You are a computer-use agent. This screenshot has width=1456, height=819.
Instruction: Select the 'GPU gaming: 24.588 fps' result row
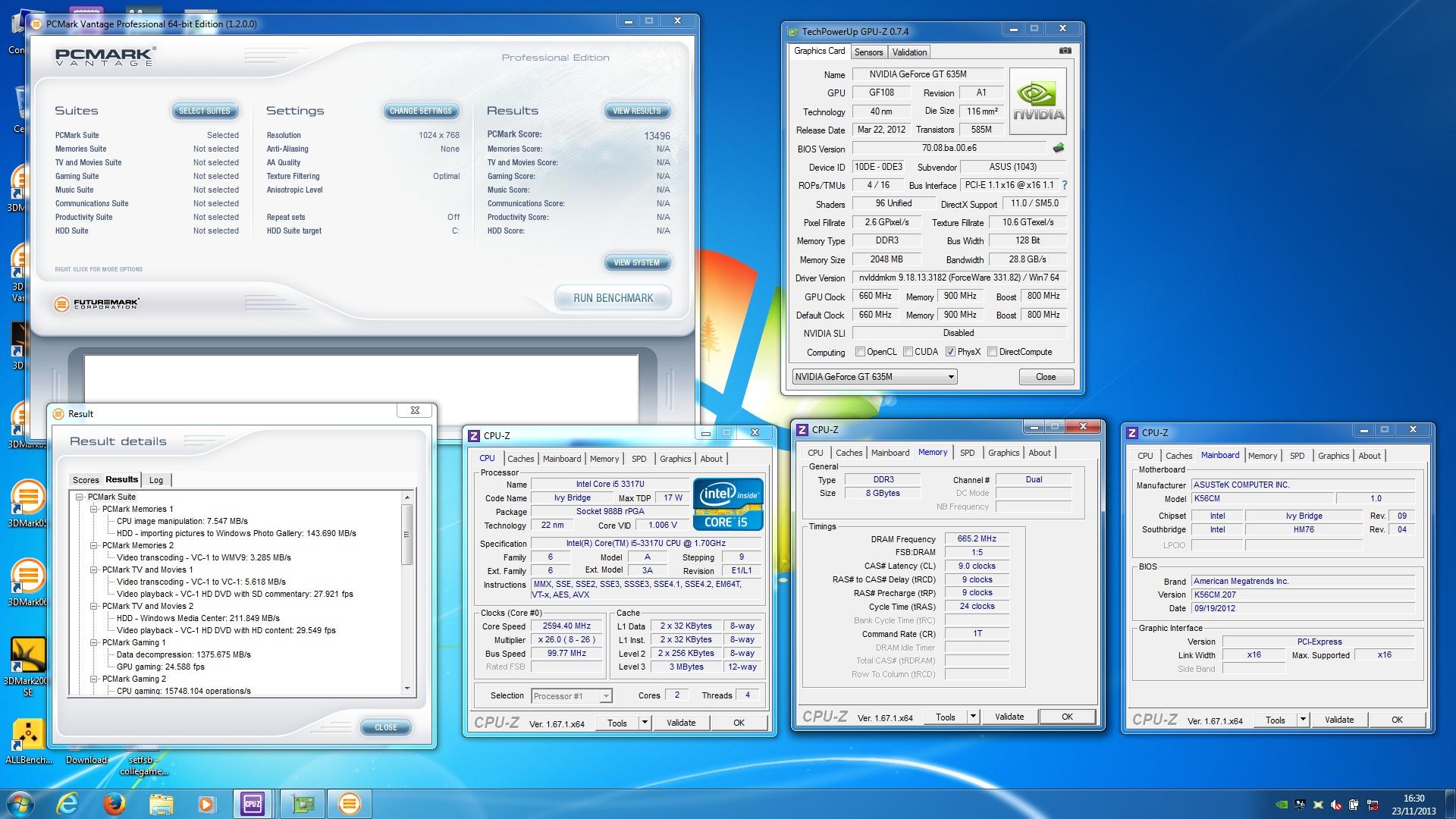click(x=161, y=667)
